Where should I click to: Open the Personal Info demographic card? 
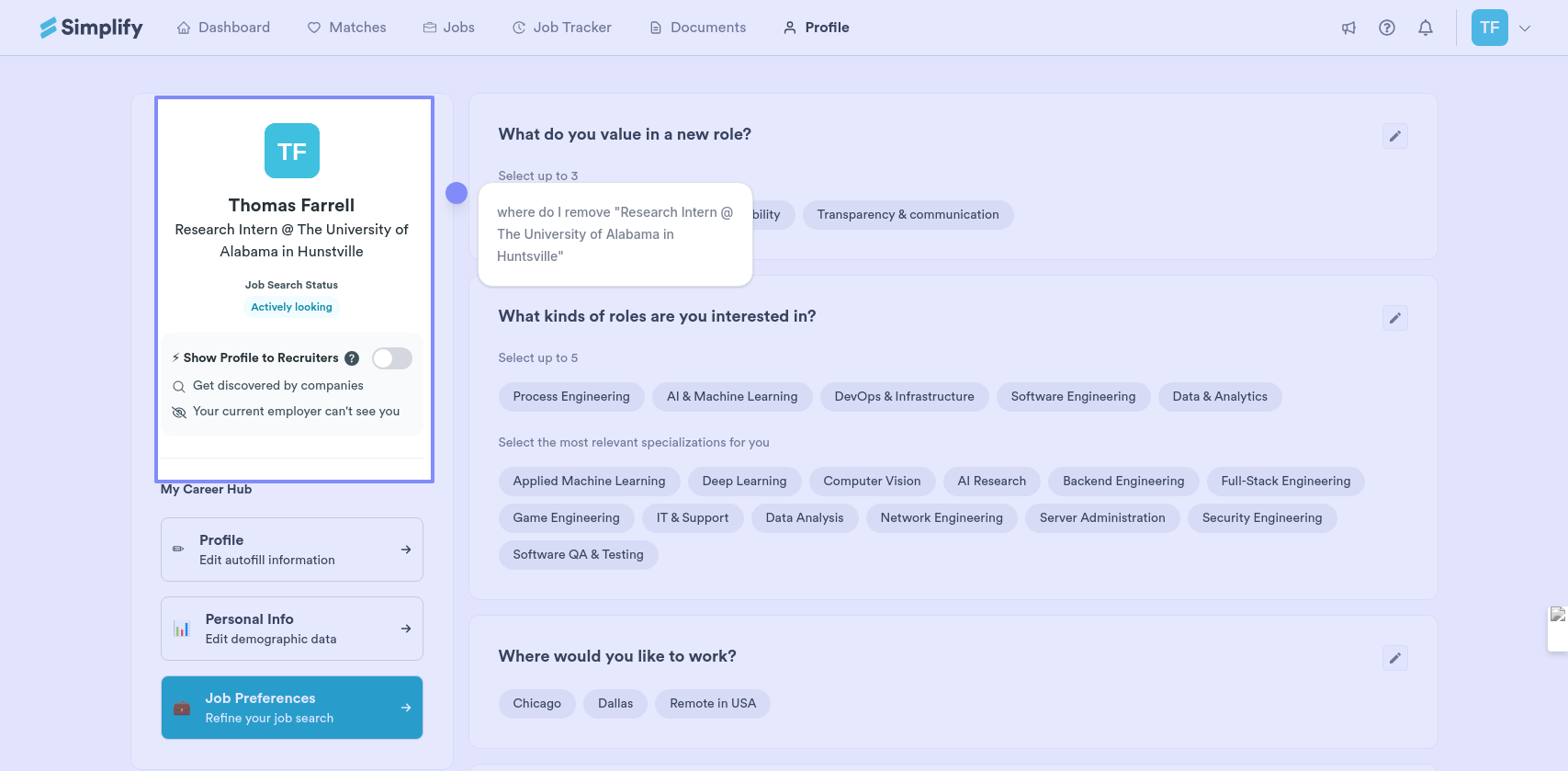tap(292, 629)
